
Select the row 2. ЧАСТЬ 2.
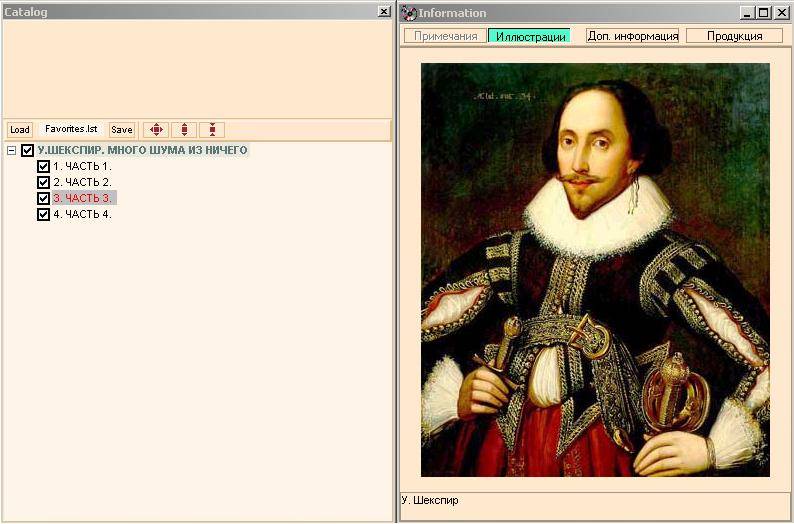tap(82, 182)
